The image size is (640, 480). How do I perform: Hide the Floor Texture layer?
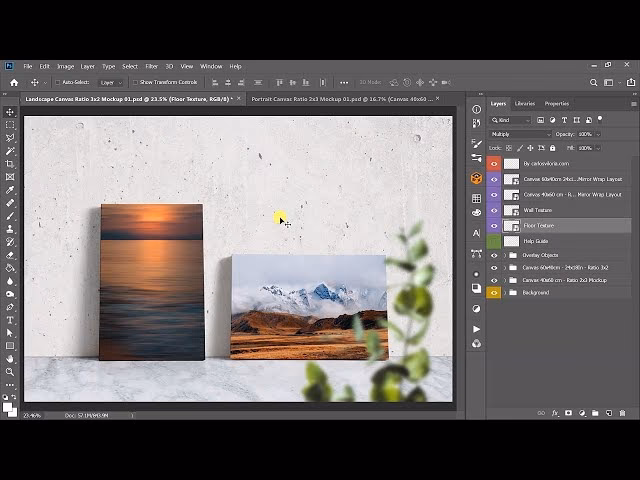494,226
